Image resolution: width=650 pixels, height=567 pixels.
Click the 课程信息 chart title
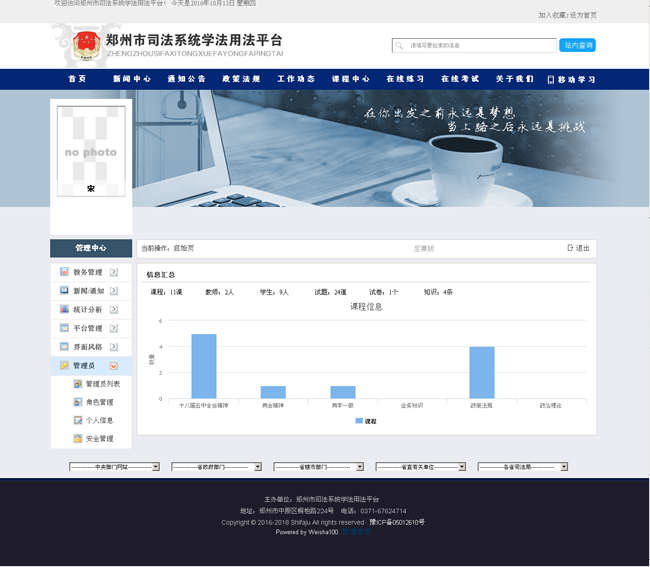coord(366,307)
